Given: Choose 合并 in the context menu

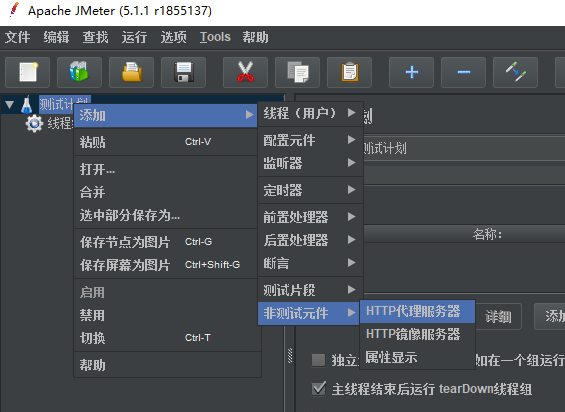Looking at the screenshot, I should click(x=165, y=192).
